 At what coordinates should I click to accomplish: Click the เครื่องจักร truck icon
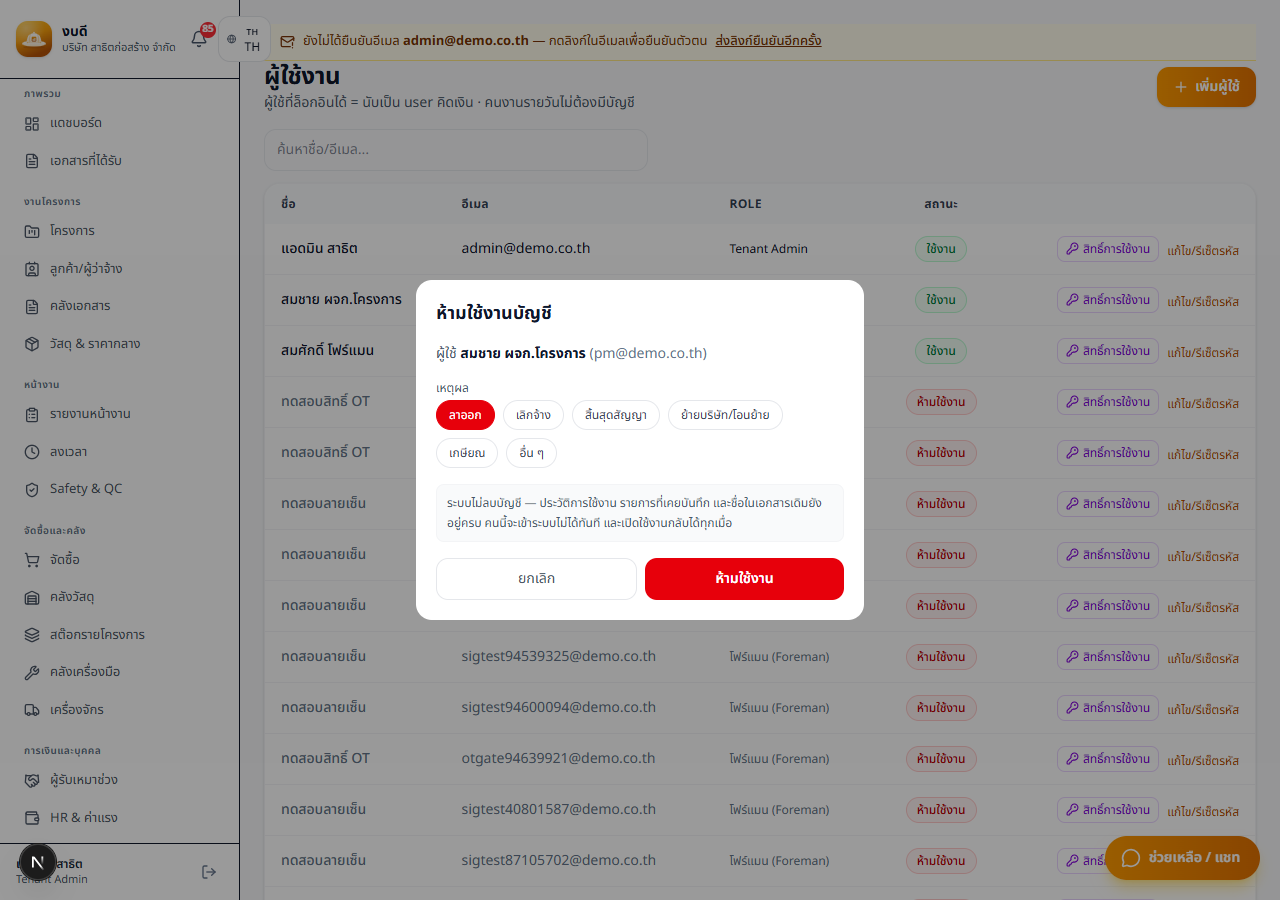(x=32, y=710)
